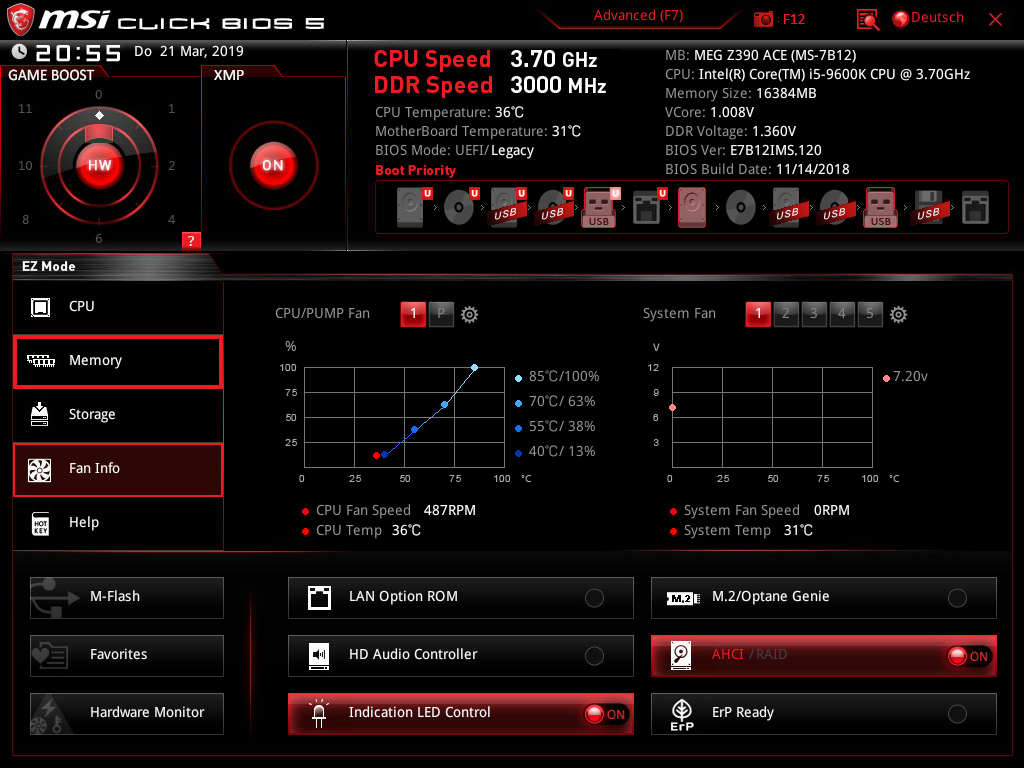Toggle the Game Boost HW knob
The width and height of the screenshot is (1024, 768).
coord(99,165)
